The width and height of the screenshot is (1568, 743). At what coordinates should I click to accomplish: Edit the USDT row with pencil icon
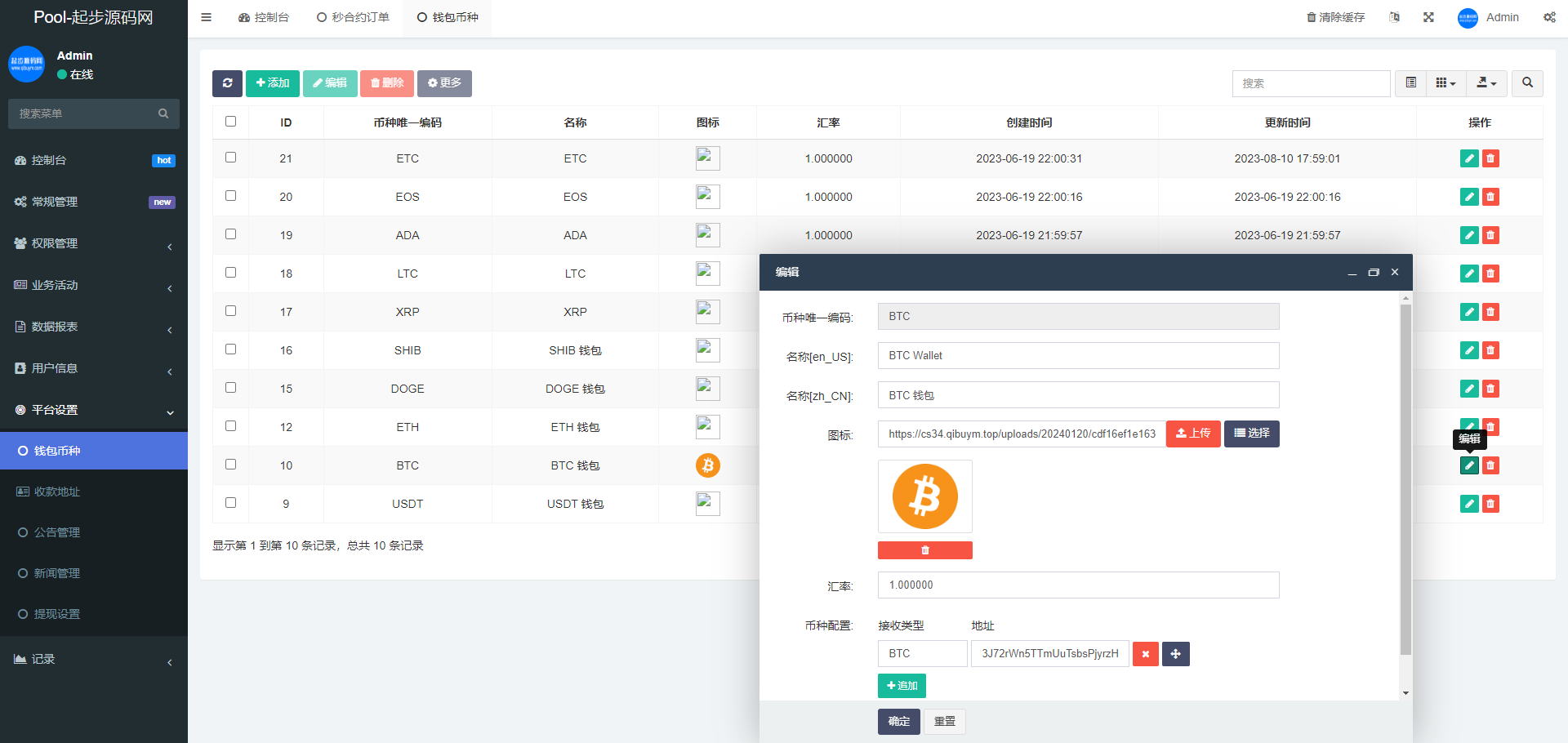[1469, 504]
